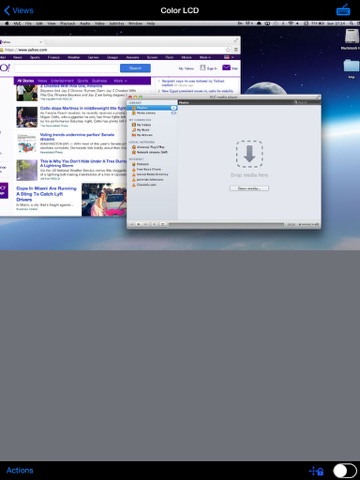Click the Open media button
The height and width of the screenshot is (480, 360).
(x=249, y=188)
